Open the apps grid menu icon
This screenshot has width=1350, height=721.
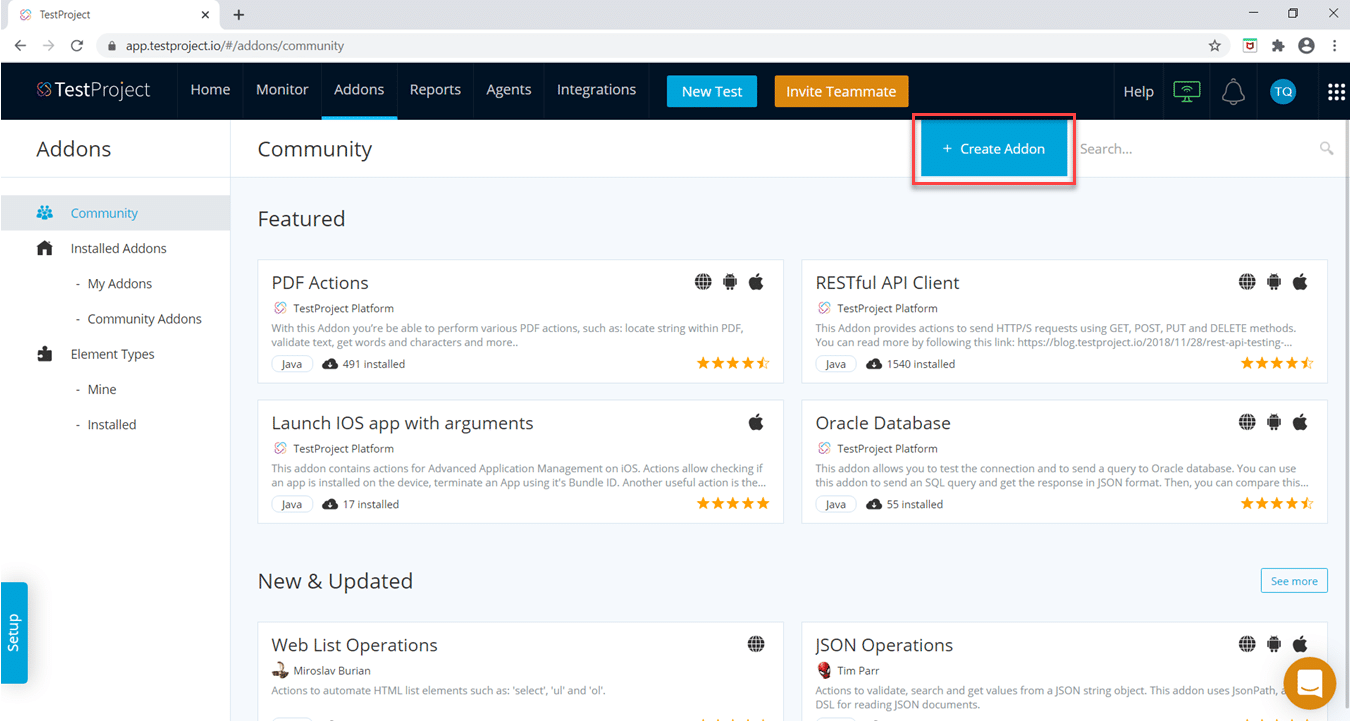[x=1336, y=91]
